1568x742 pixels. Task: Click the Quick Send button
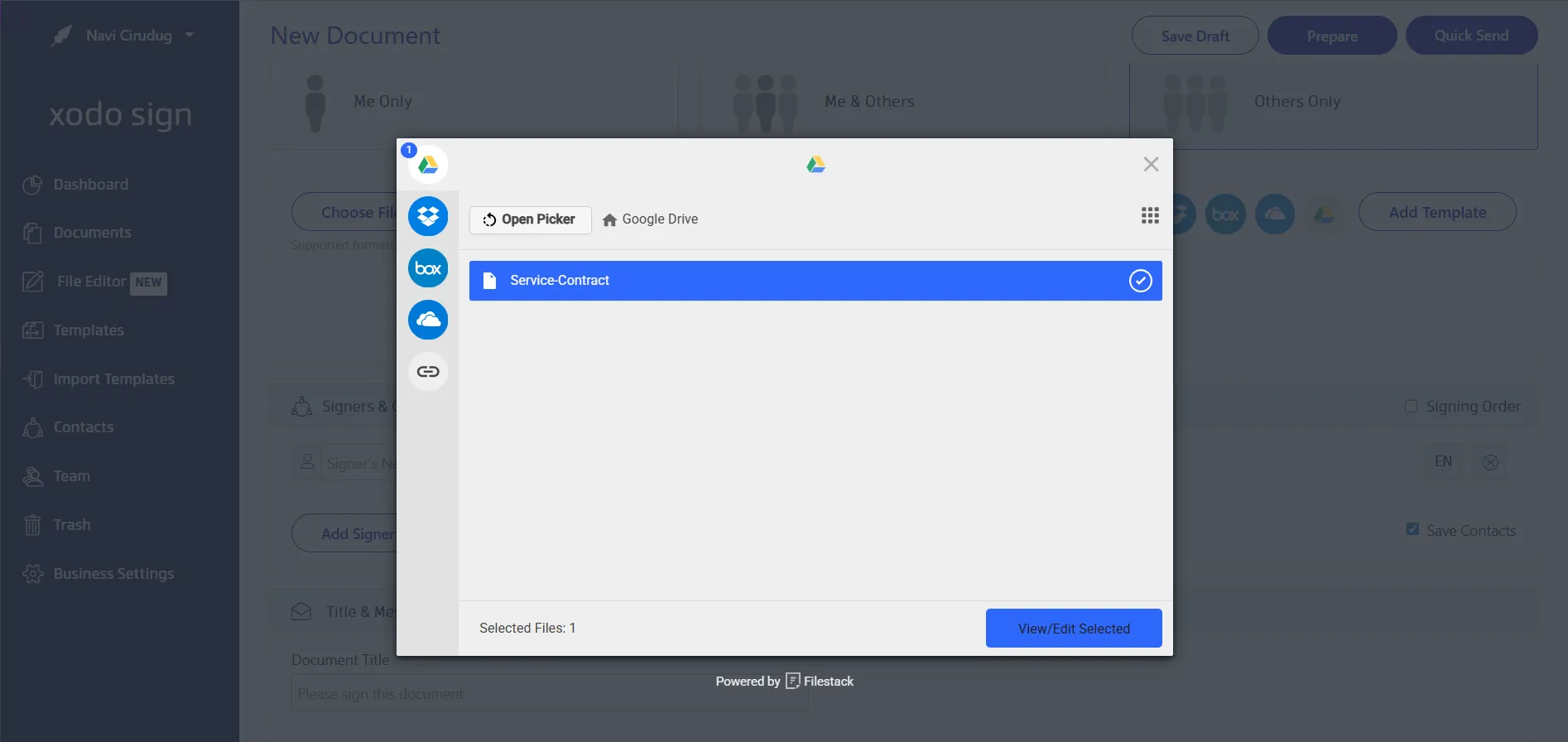1471,36
